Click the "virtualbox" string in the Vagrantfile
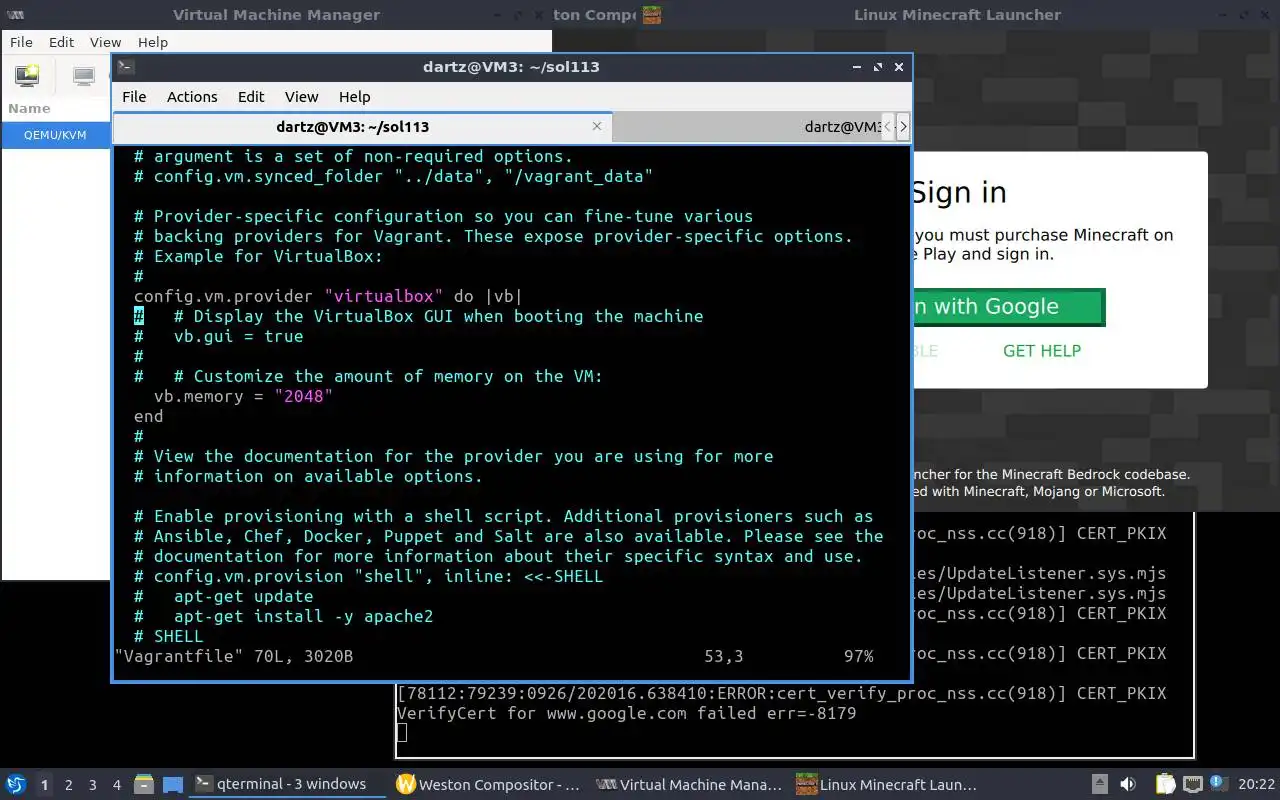 (383, 296)
